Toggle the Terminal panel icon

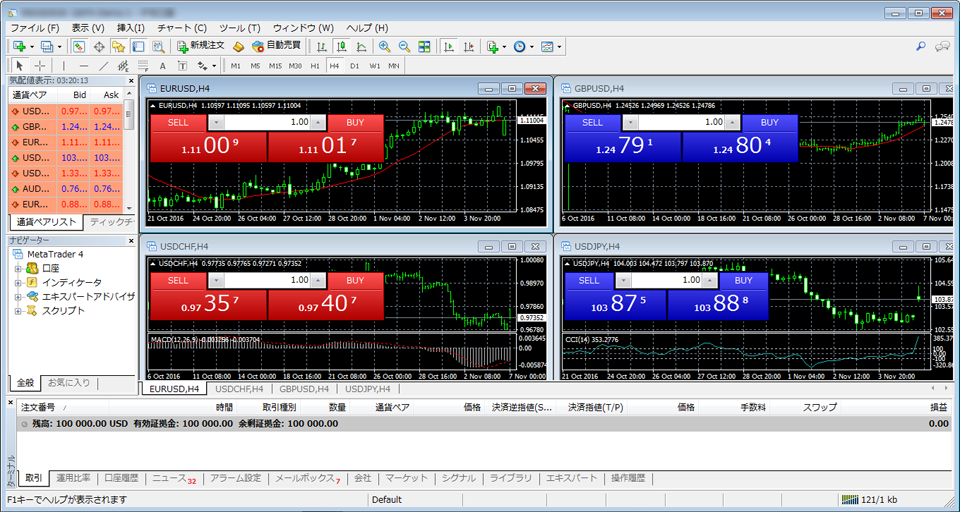(x=138, y=47)
